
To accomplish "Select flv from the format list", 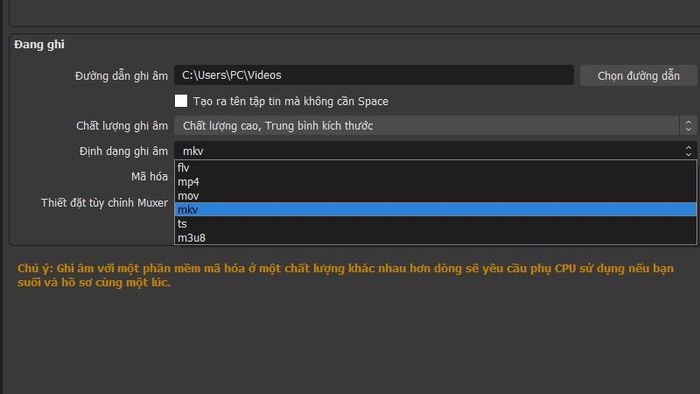I will [435, 168].
